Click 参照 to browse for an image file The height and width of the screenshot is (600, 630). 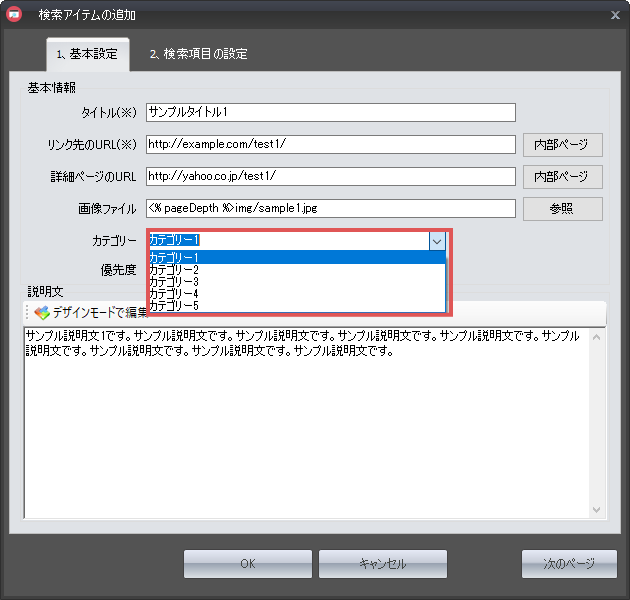561,209
